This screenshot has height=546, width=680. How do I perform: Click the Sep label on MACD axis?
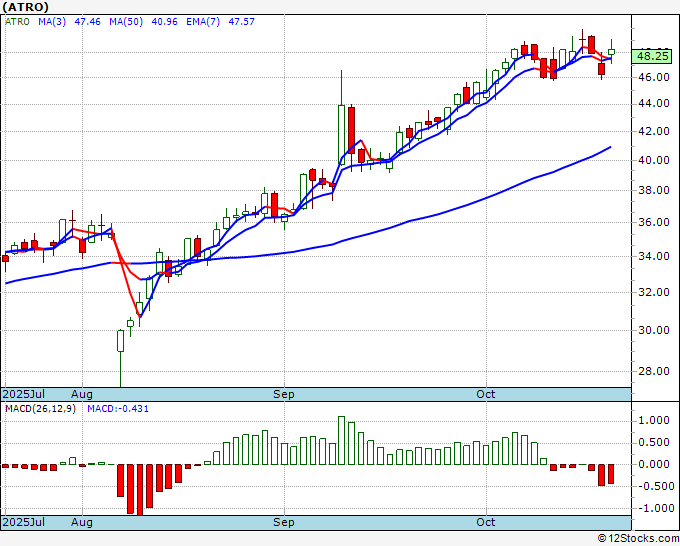point(284,522)
